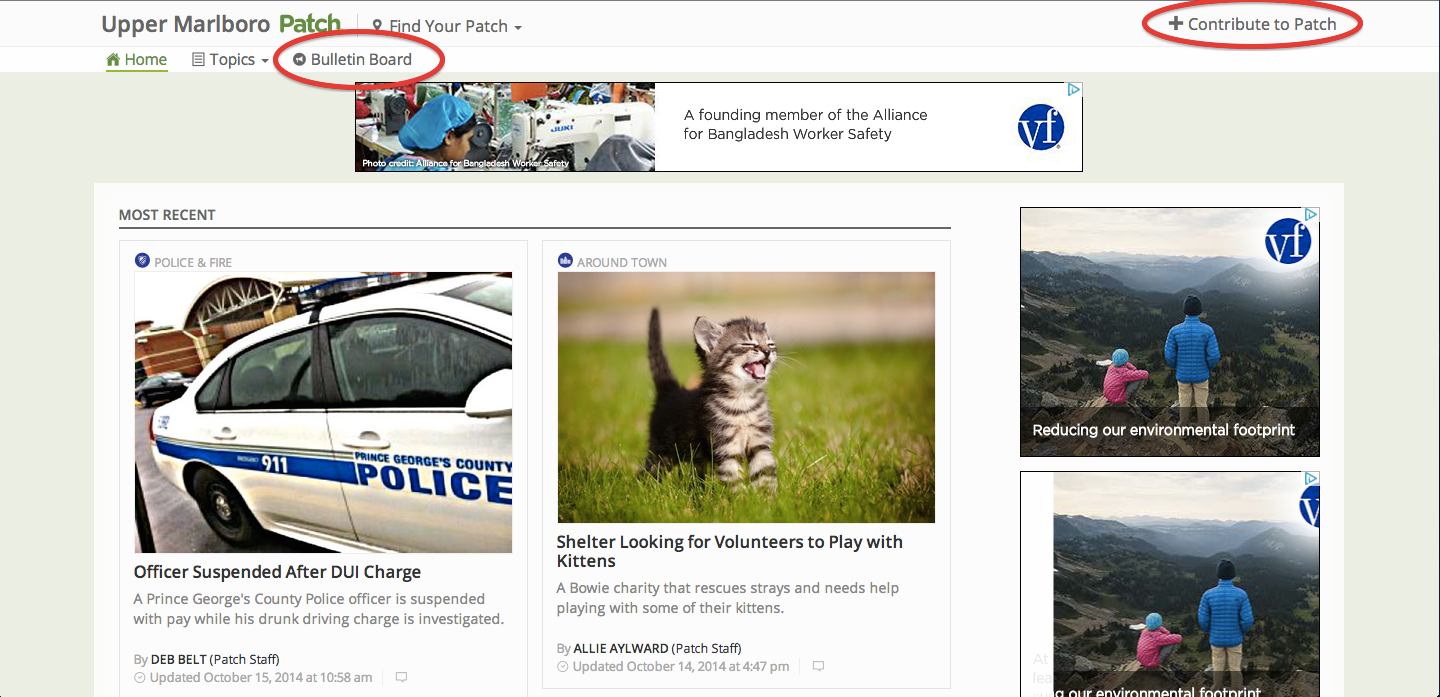Open the Bulletin Board tab
The height and width of the screenshot is (697, 1440).
pyautogui.click(x=361, y=60)
